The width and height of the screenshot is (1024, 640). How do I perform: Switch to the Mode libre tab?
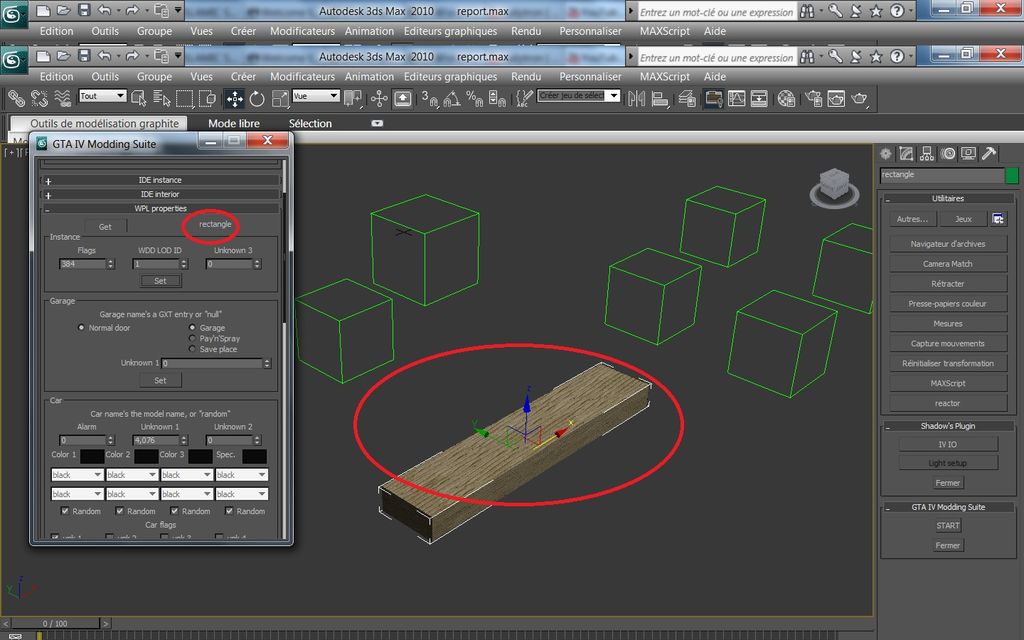pyautogui.click(x=234, y=123)
